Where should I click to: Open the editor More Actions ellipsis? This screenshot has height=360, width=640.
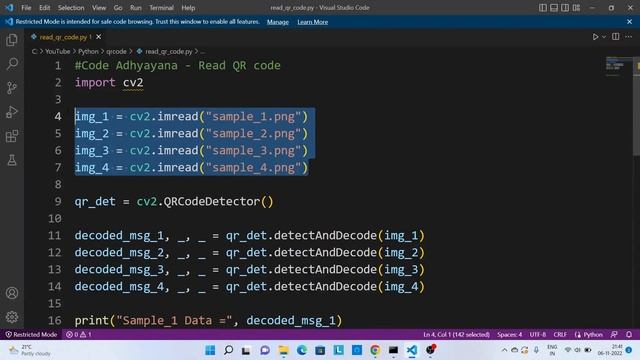coord(628,37)
